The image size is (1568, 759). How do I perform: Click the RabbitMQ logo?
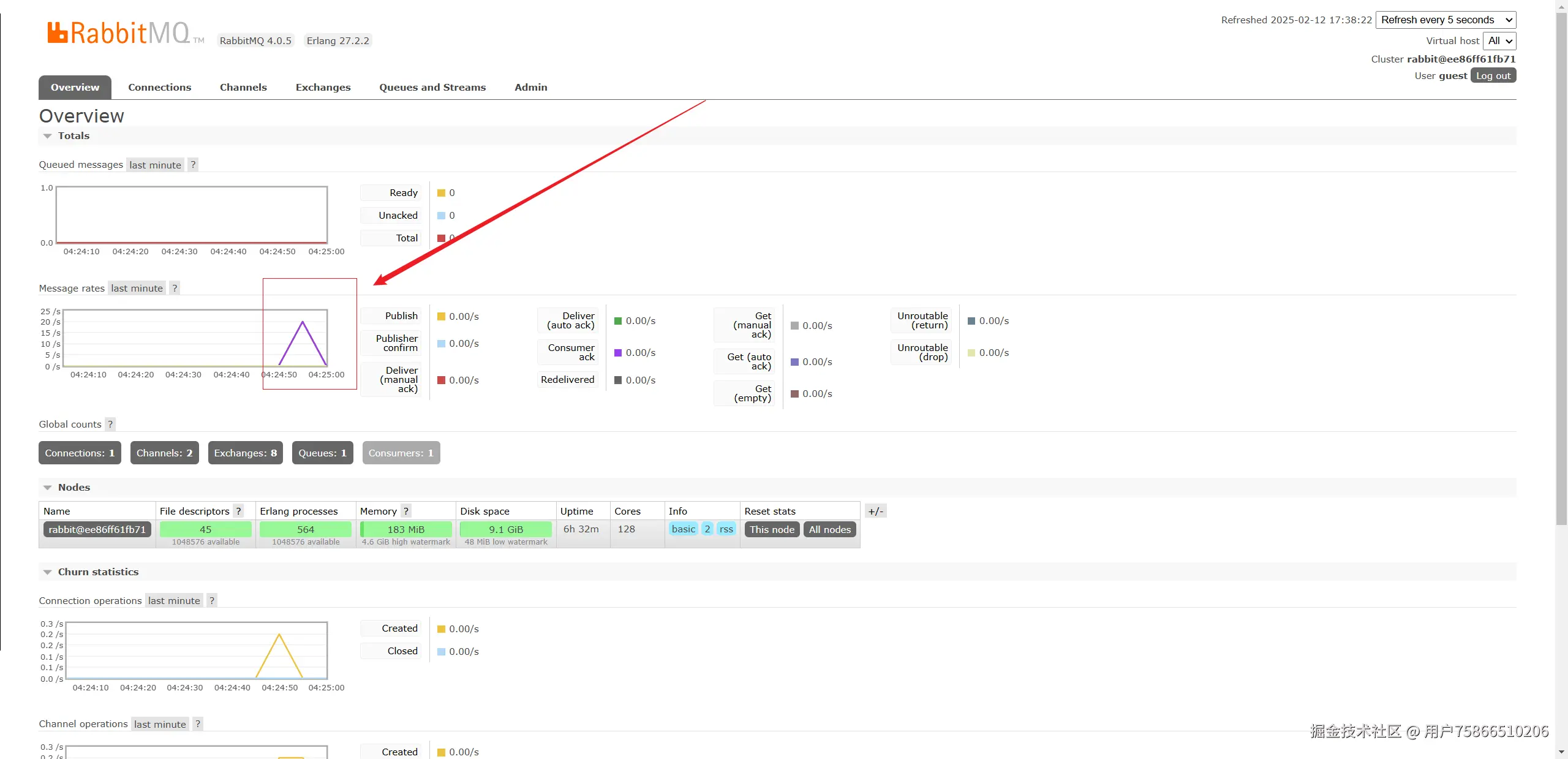click(x=119, y=33)
